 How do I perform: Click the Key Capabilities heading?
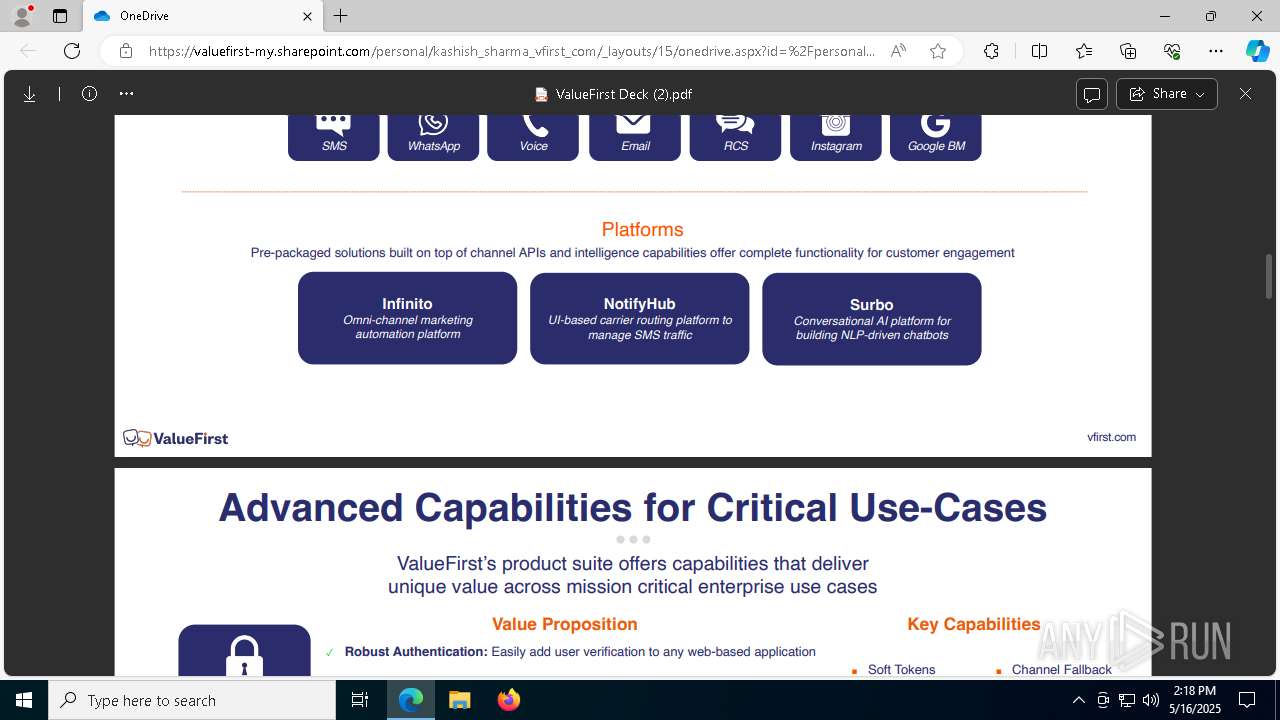coord(974,624)
